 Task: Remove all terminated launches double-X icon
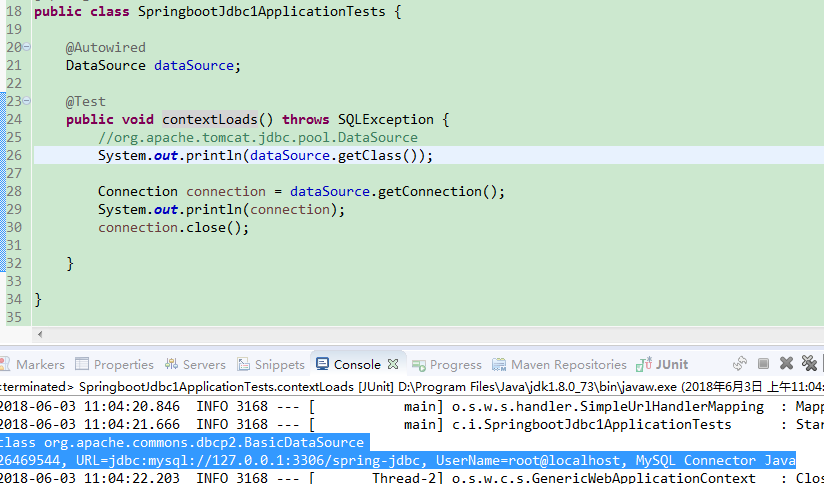click(x=809, y=363)
